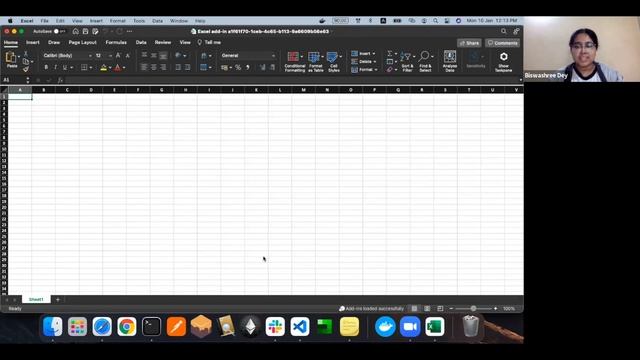Open the font size dropdown
The image size is (640, 360).
point(110,56)
